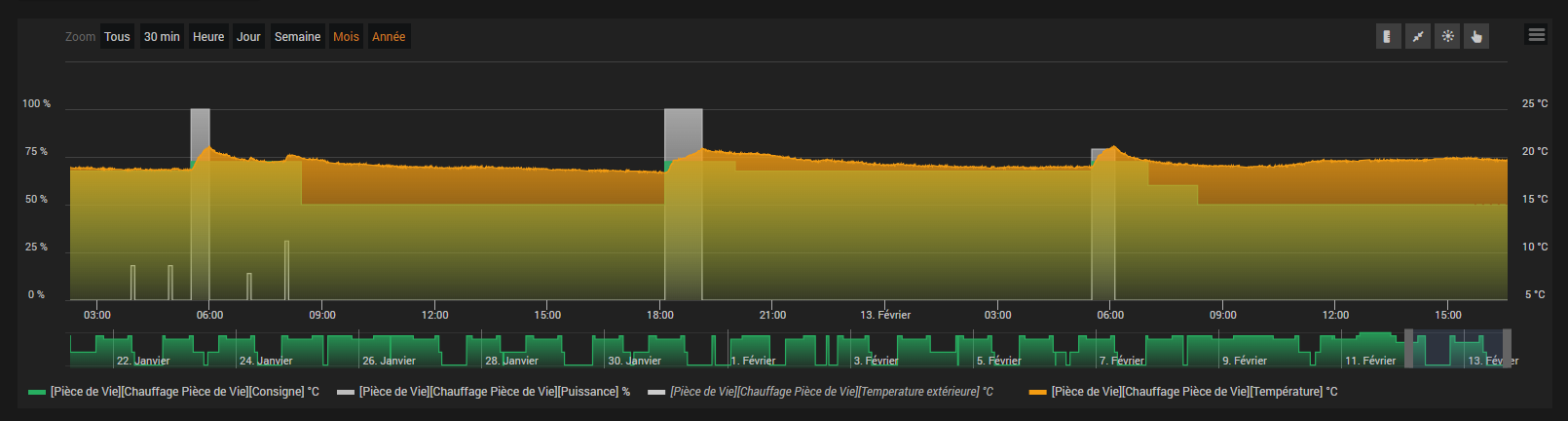
Task: Toggle the Consigne °C series legend
Action: tap(184, 392)
